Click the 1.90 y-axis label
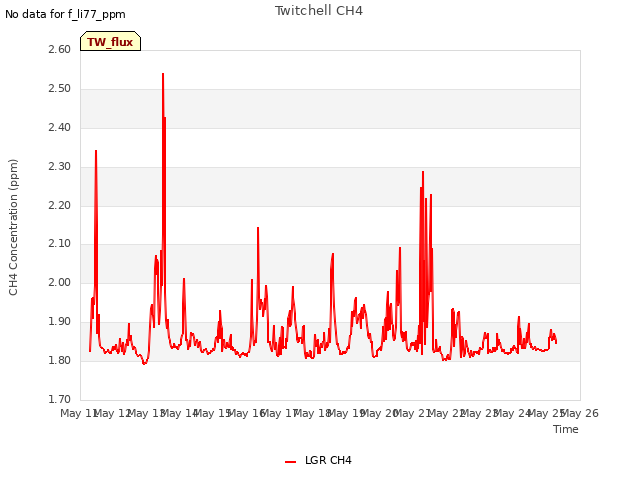This screenshot has width=640, height=480. tap(60, 322)
